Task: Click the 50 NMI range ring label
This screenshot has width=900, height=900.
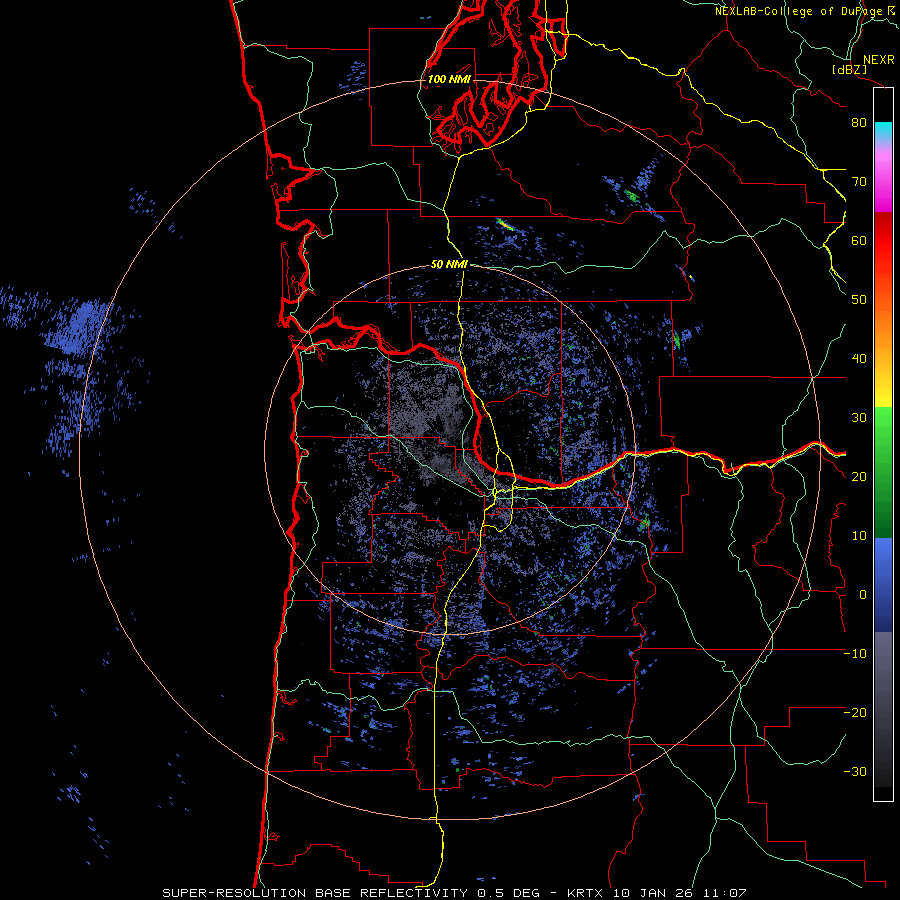Action: 449,265
